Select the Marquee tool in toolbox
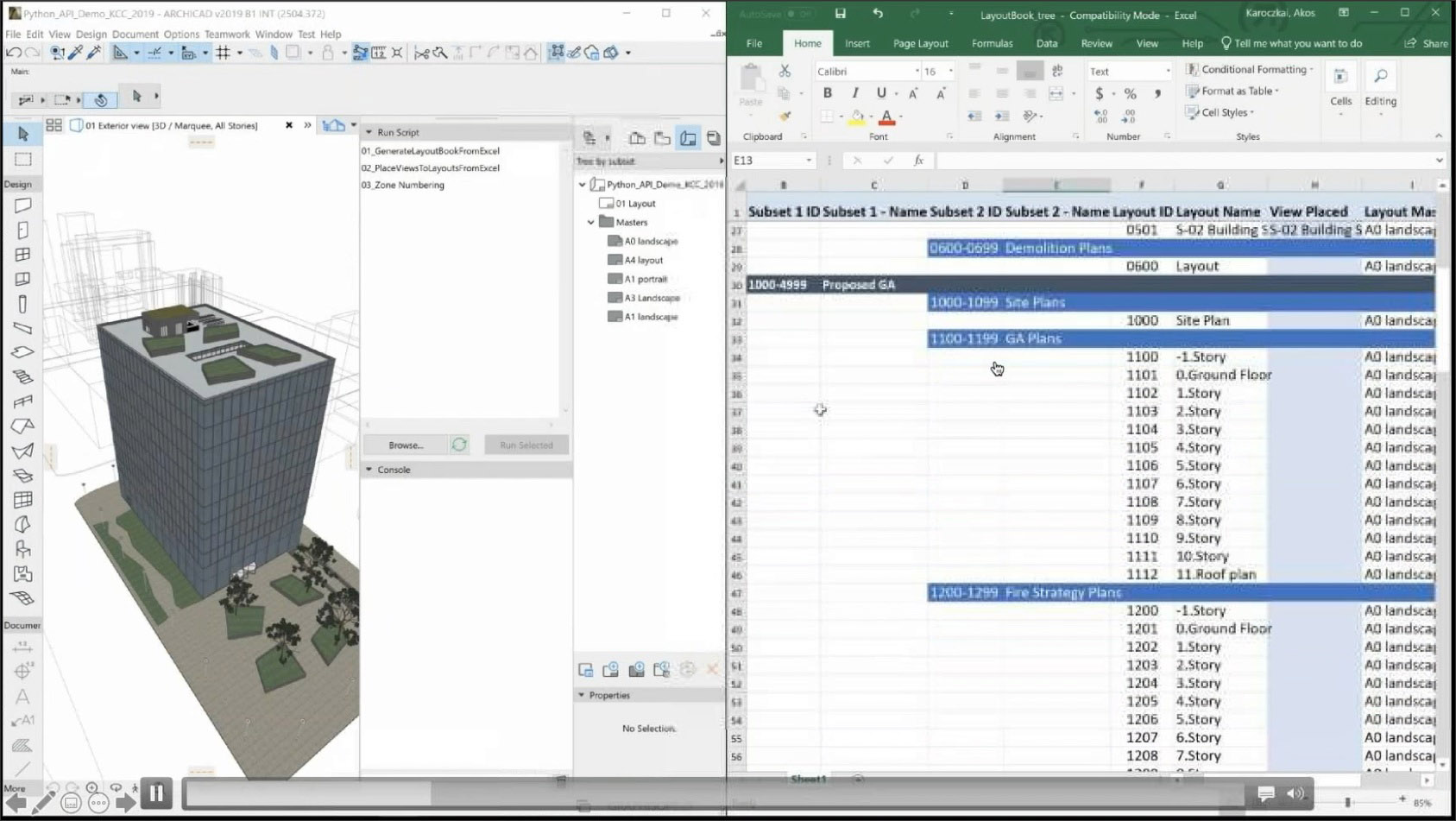Screen dimensions: 1456x821 pyautogui.click(x=23, y=160)
